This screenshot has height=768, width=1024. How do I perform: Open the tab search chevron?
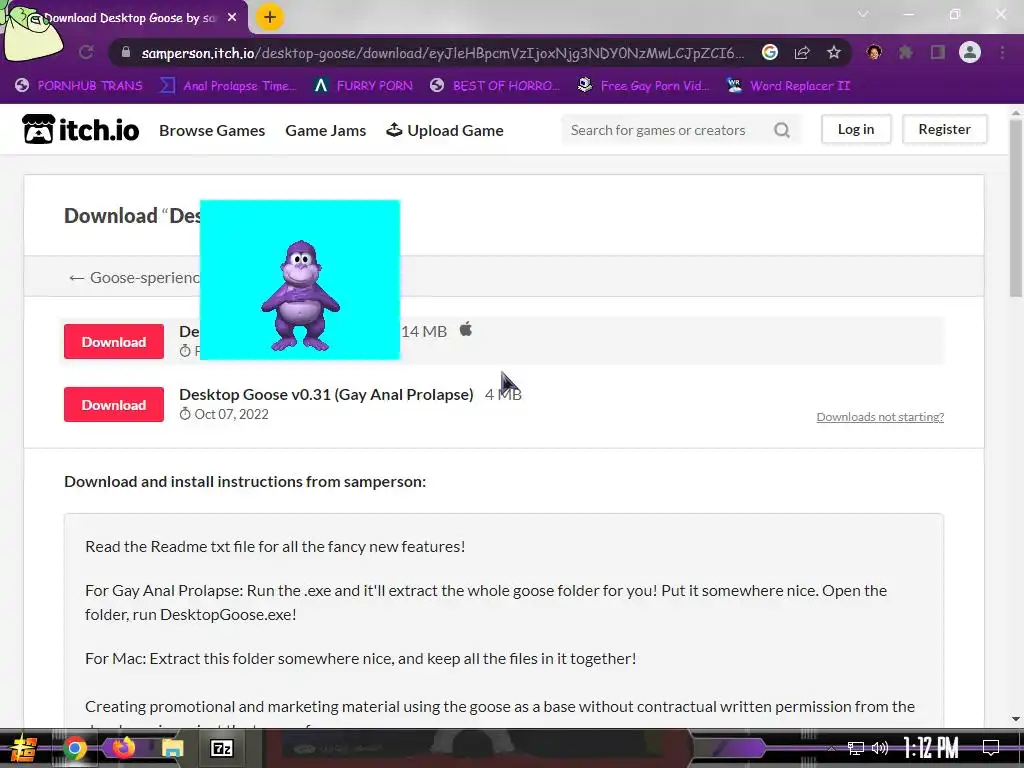(x=863, y=14)
